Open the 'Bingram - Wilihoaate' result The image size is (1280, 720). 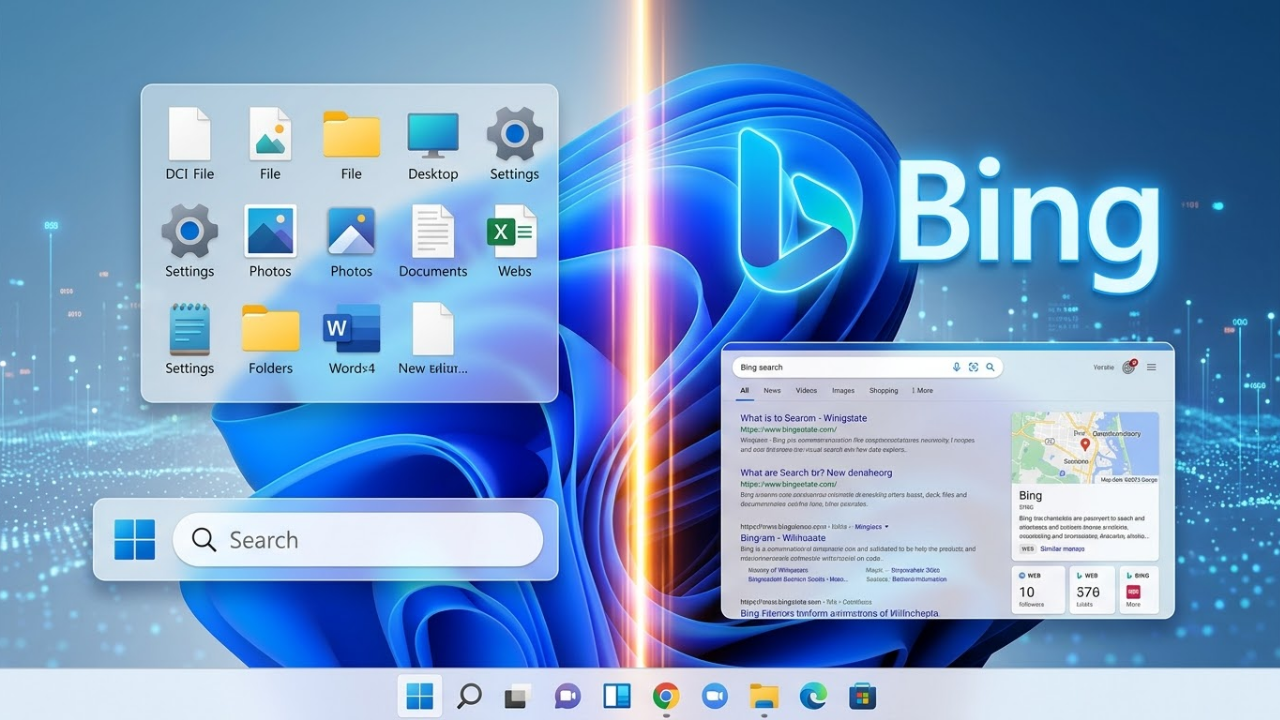(783, 538)
